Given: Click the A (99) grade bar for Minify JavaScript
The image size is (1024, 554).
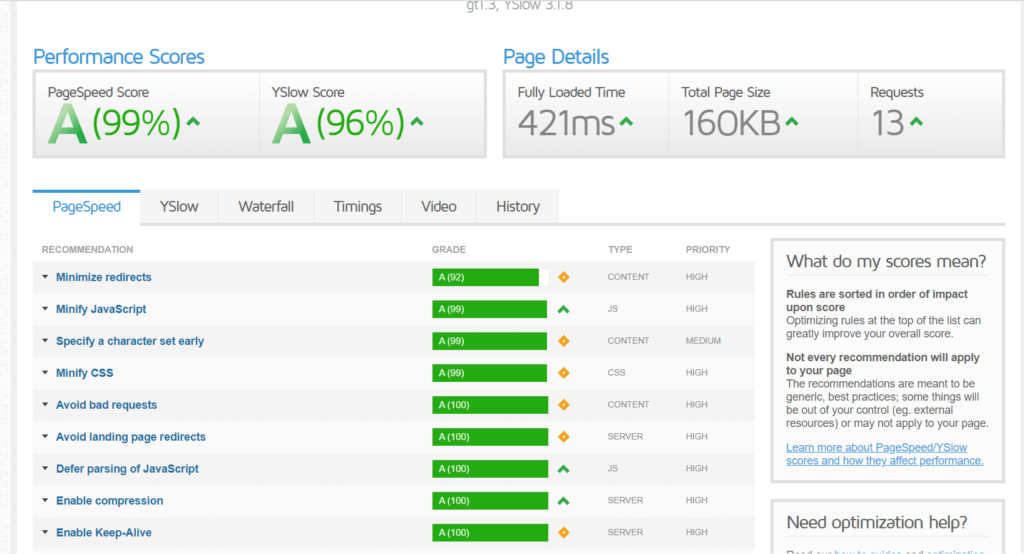Looking at the screenshot, I should pos(490,309).
